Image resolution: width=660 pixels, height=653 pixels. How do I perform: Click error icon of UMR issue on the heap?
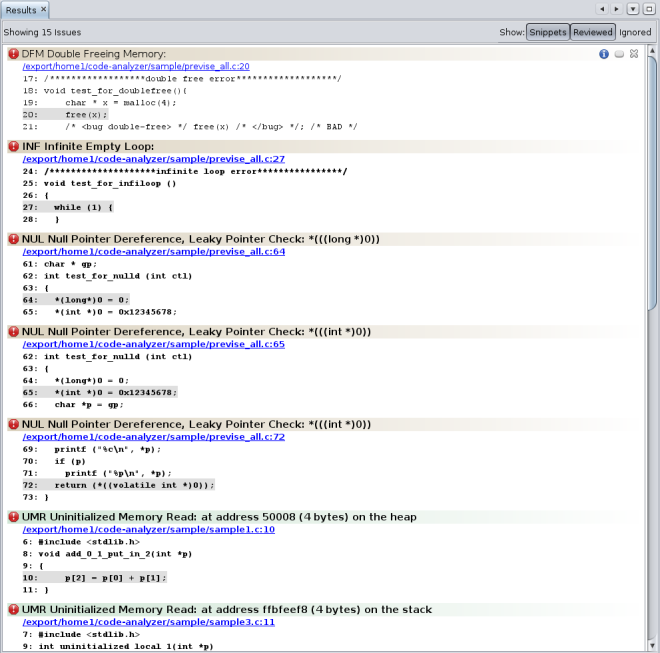[13, 517]
